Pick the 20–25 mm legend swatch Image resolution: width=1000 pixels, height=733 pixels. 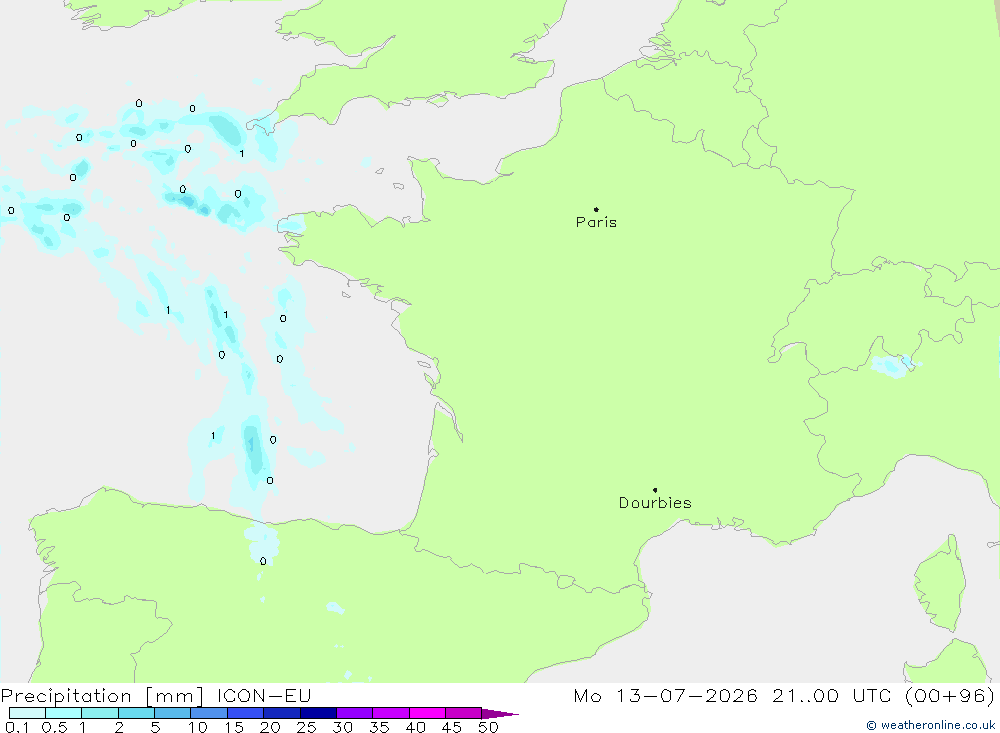(x=281, y=713)
